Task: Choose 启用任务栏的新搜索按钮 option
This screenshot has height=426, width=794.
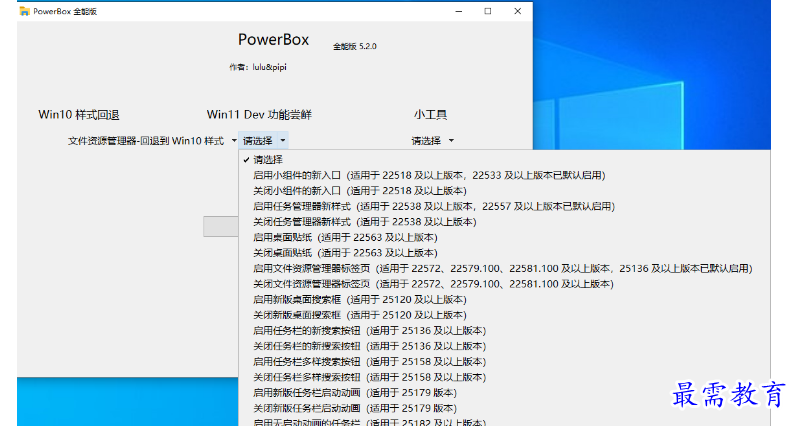Action: [x=504, y=331]
